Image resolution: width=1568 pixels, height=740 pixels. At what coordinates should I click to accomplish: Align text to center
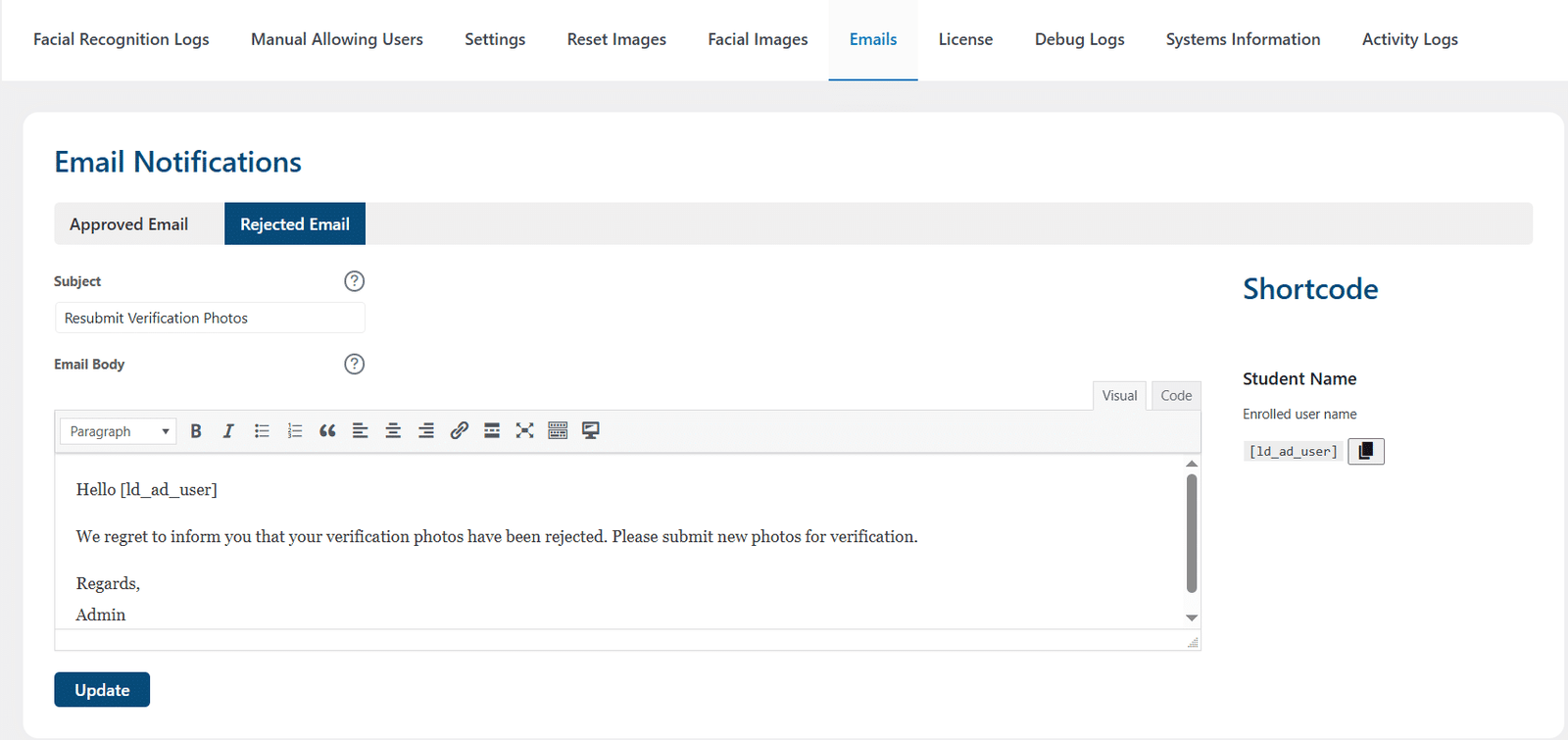coord(393,431)
